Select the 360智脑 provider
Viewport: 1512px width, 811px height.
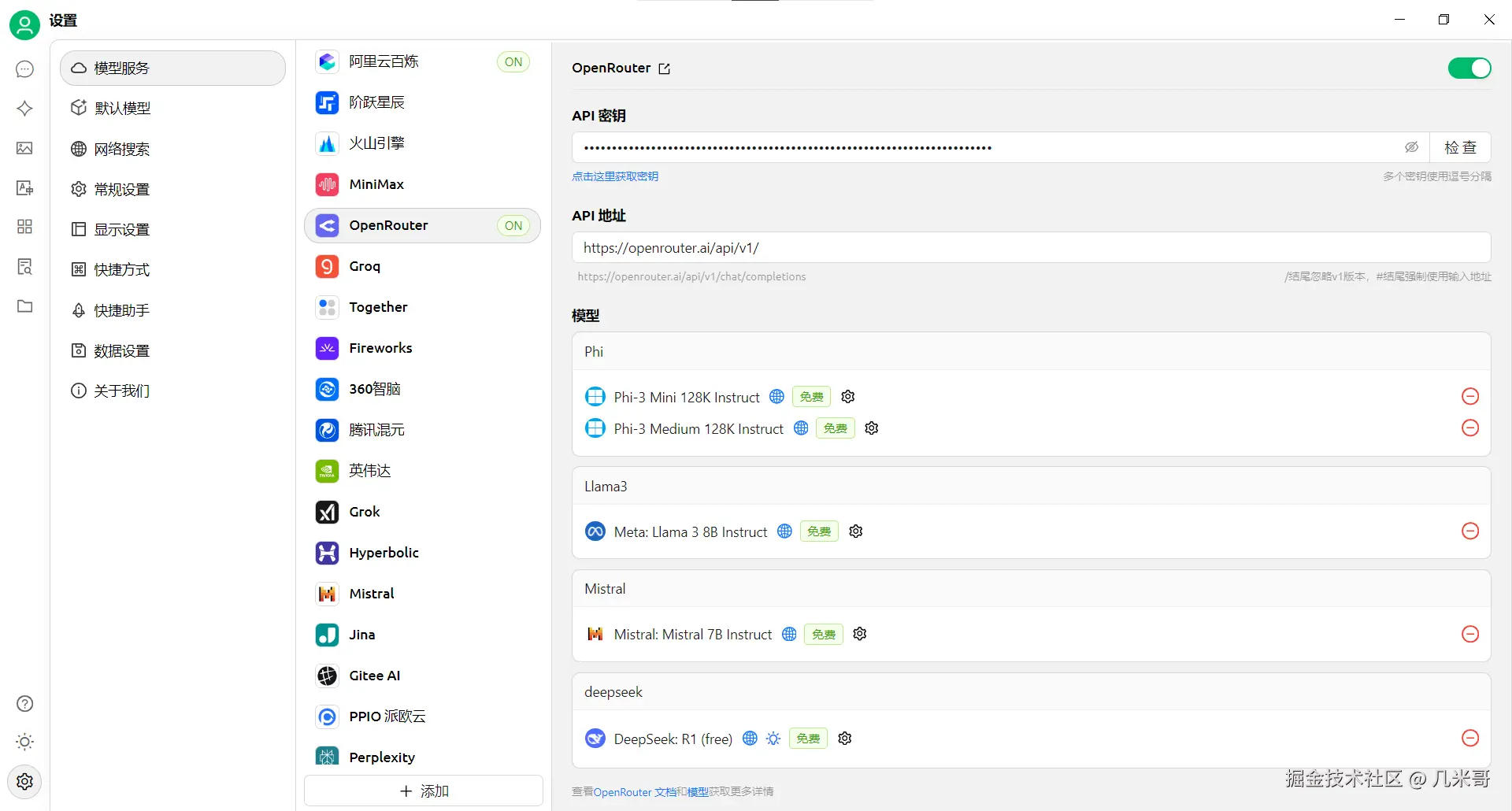(x=423, y=389)
